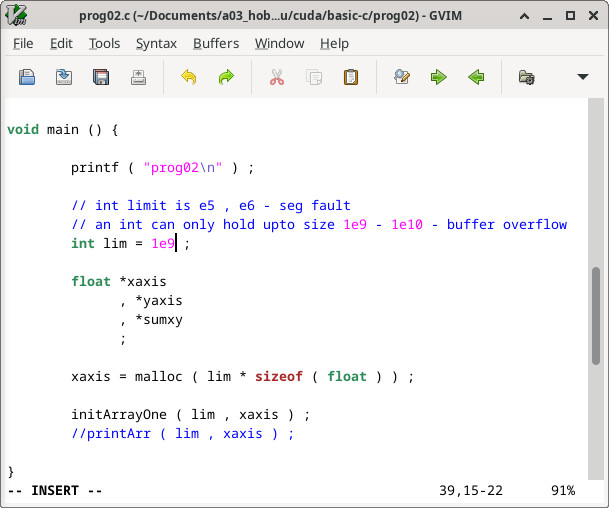Open the Find and Replace tool icon
Screen dimensions: 609x508
402,77
